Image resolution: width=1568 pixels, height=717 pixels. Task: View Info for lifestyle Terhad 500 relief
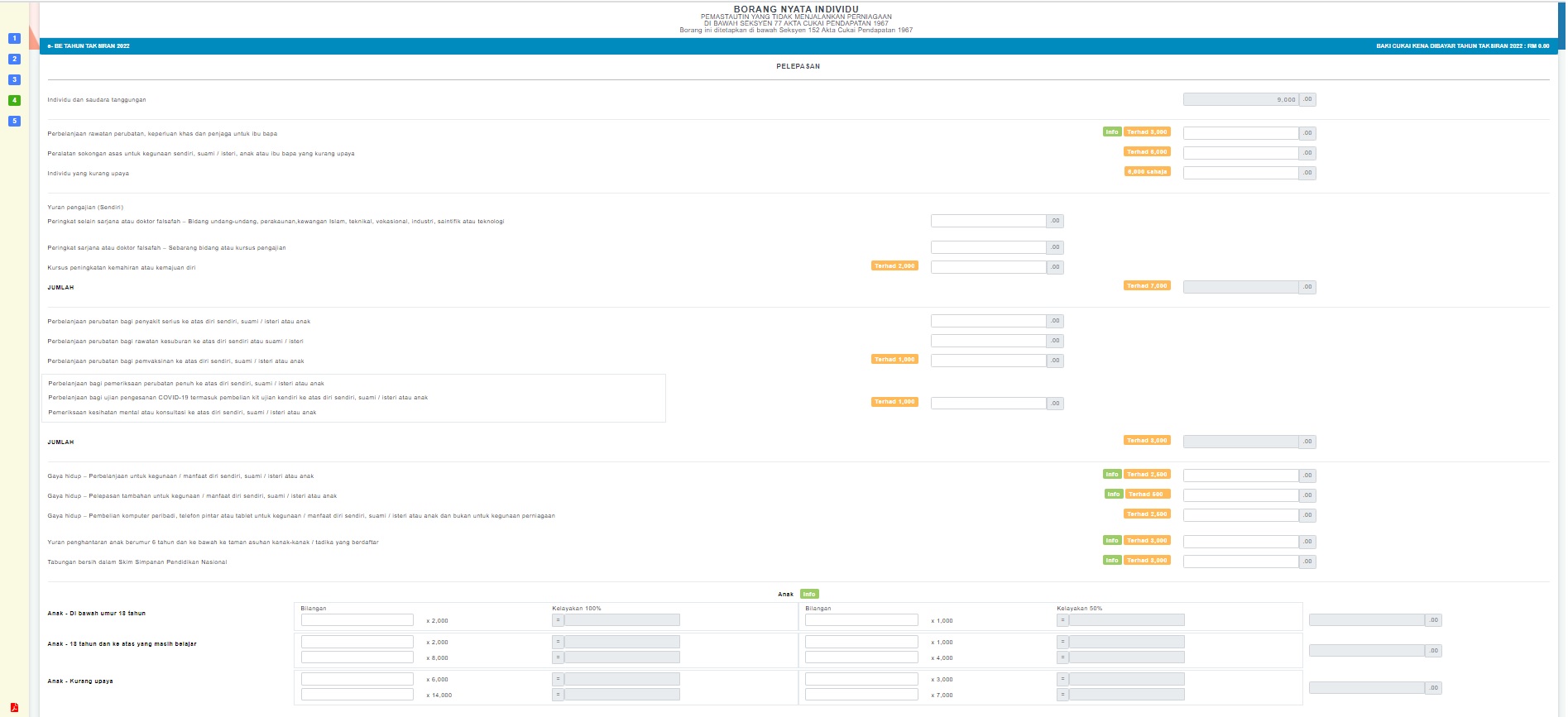pos(1113,495)
